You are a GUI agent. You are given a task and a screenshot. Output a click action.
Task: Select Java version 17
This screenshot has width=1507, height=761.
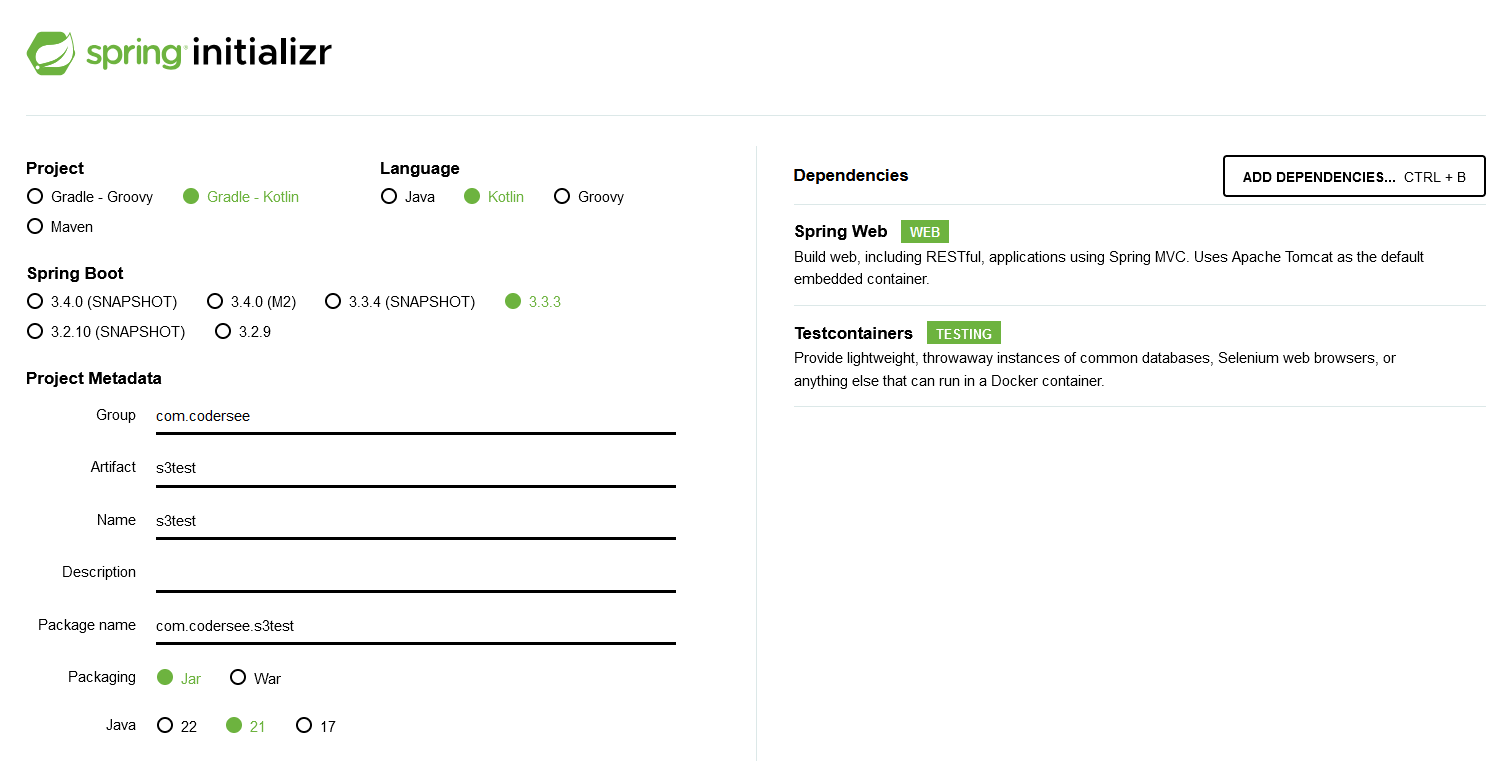click(303, 725)
